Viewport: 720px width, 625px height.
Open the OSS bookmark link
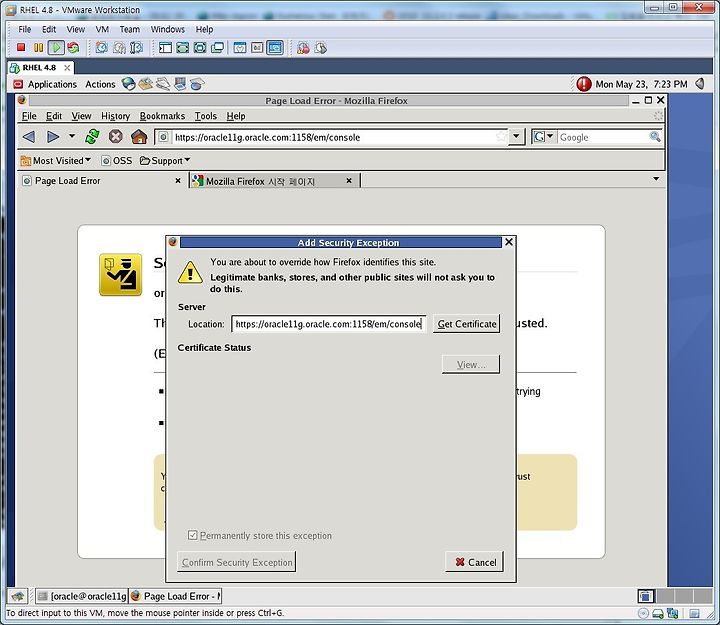tap(117, 161)
